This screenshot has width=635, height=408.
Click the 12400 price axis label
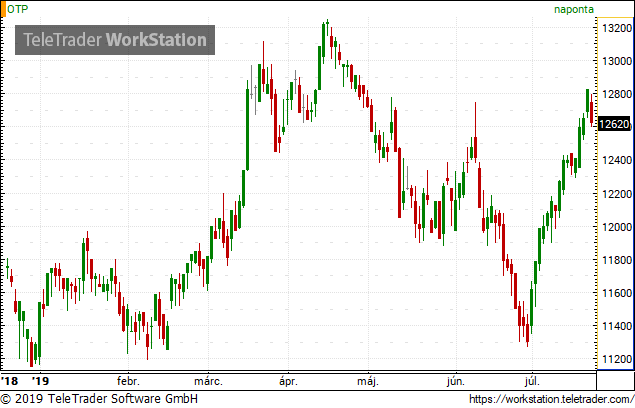[617, 160]
